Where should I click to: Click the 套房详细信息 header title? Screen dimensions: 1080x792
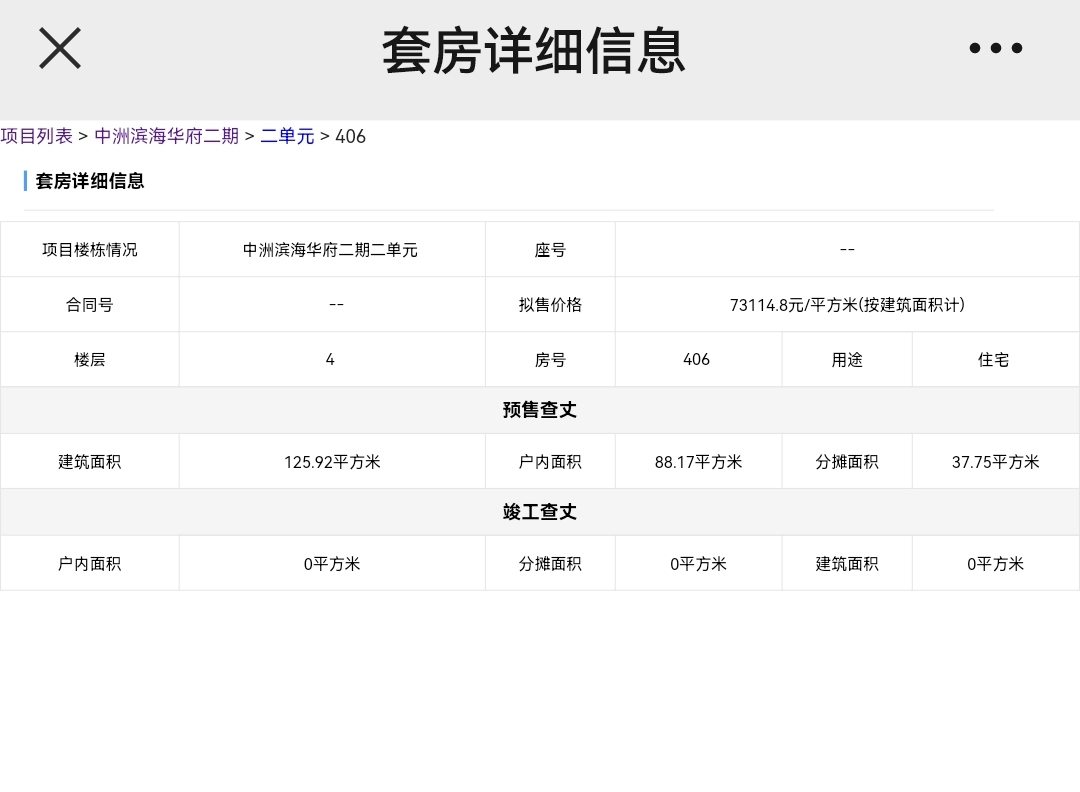pos(534,51)
